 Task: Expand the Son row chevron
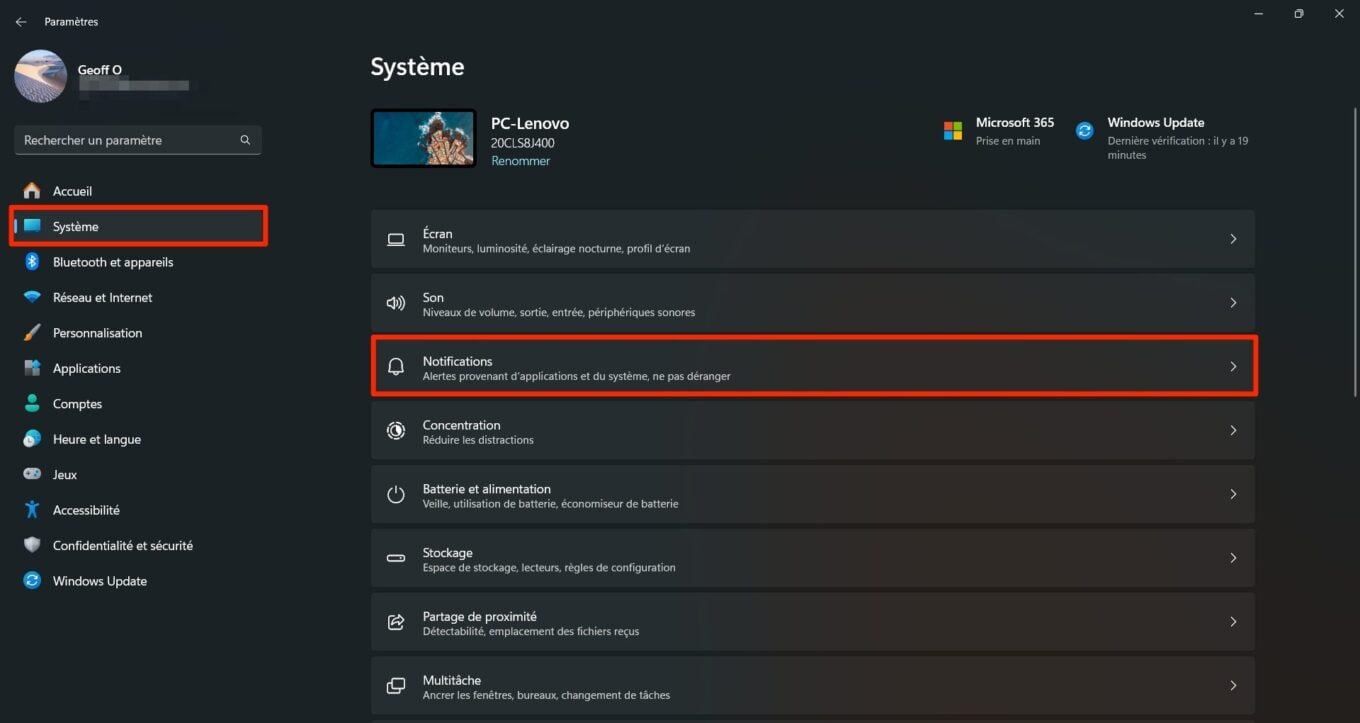point(1233,303)
